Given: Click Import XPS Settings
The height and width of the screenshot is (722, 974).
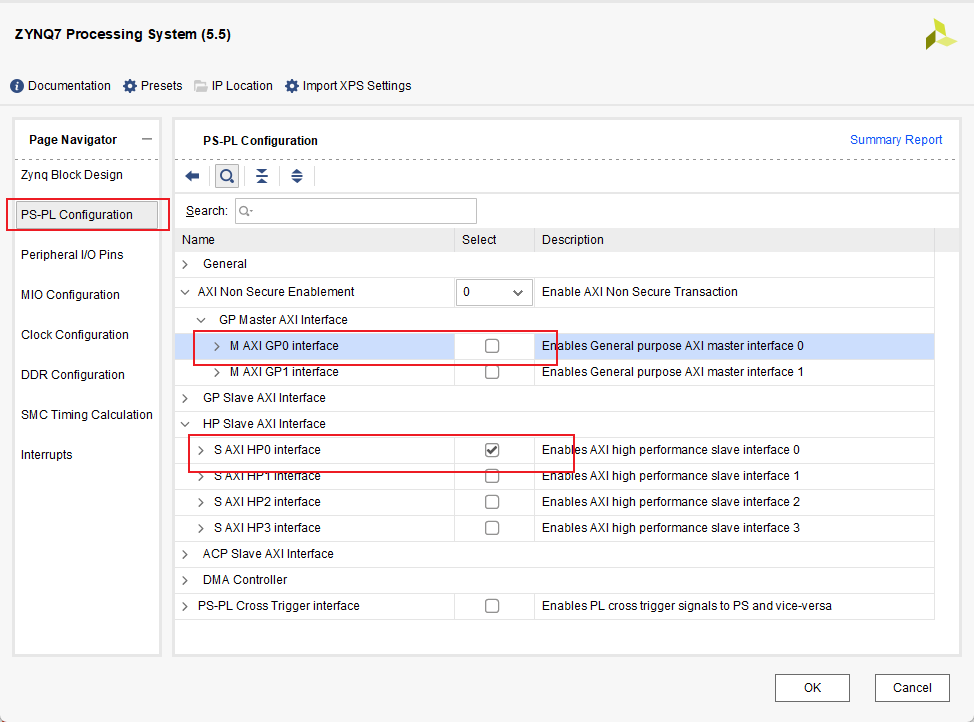Looking at the screenshot, I should tap(348, 86).
